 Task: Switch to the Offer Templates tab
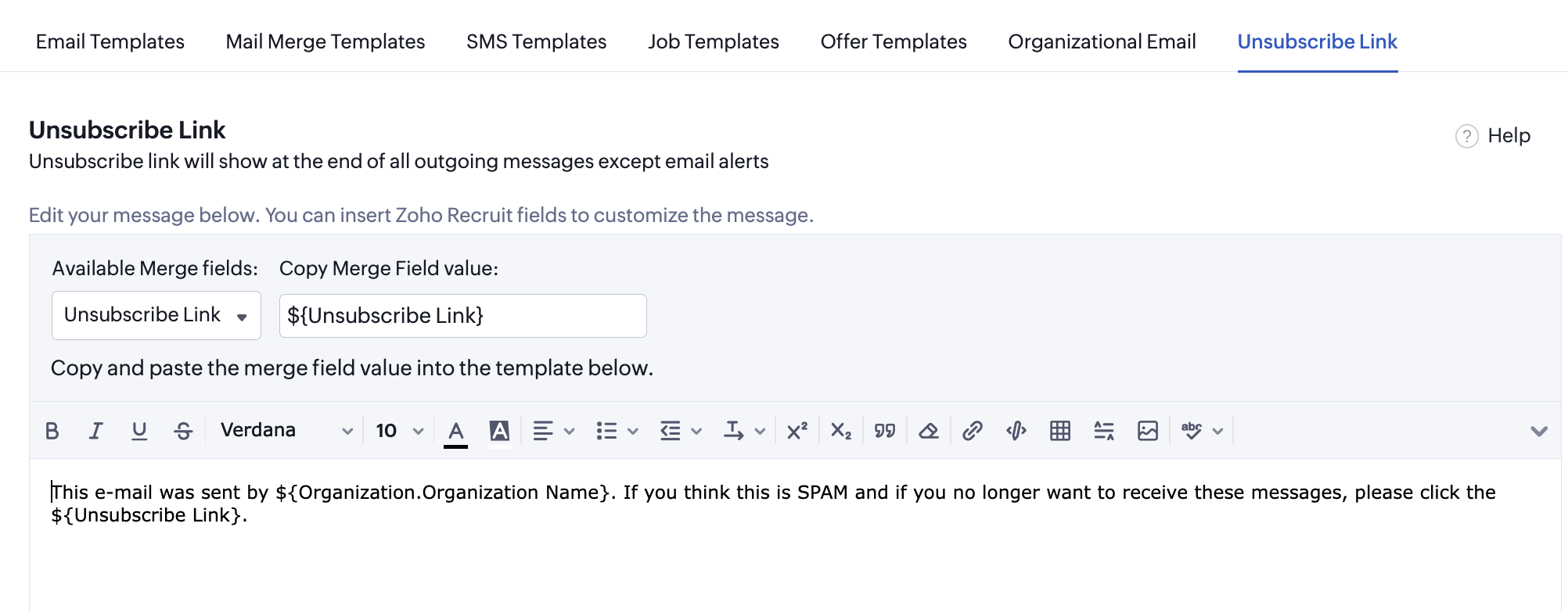coord(894,41)
